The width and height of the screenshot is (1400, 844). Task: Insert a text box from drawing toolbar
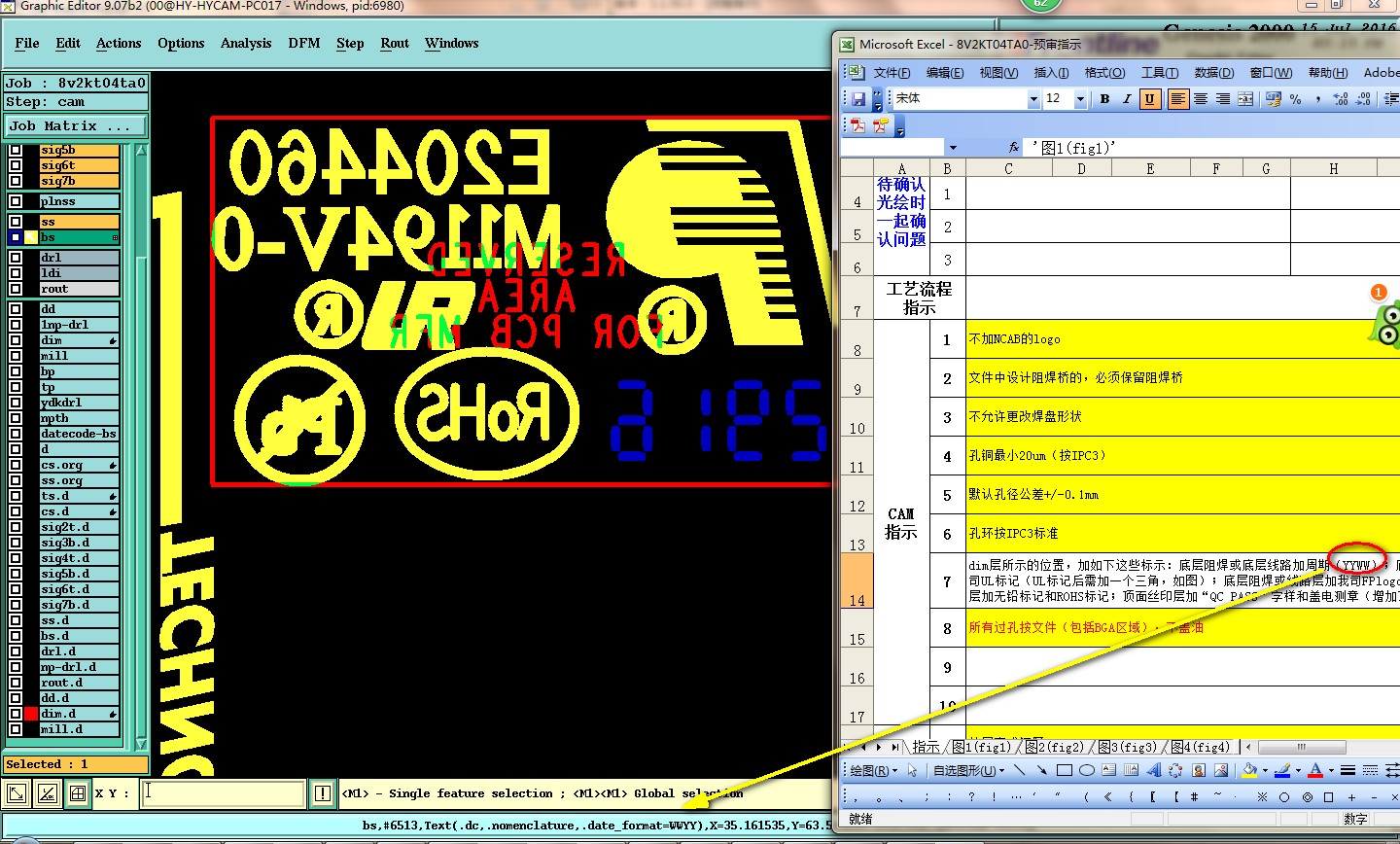coord(1108,770)
